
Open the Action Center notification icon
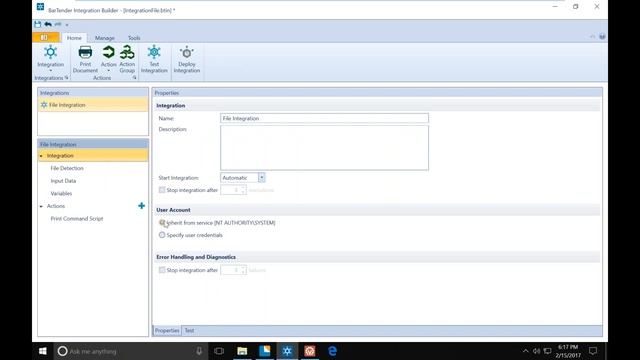593,351
